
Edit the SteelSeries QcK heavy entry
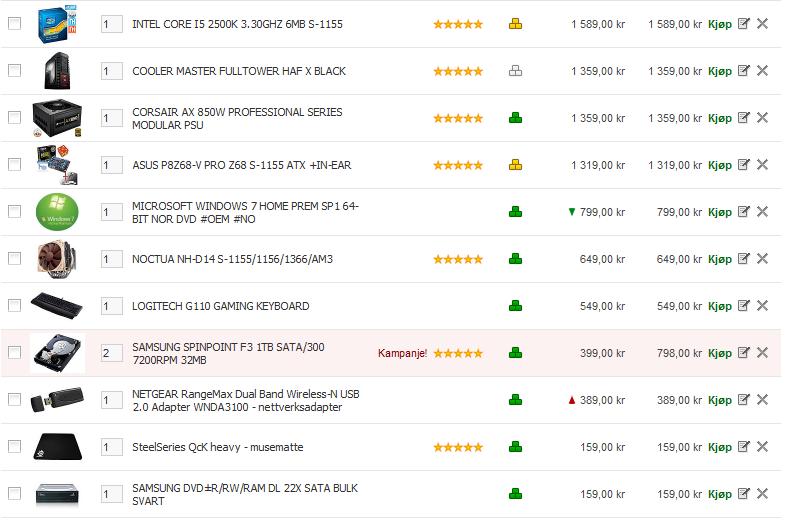tap(743, 447)
